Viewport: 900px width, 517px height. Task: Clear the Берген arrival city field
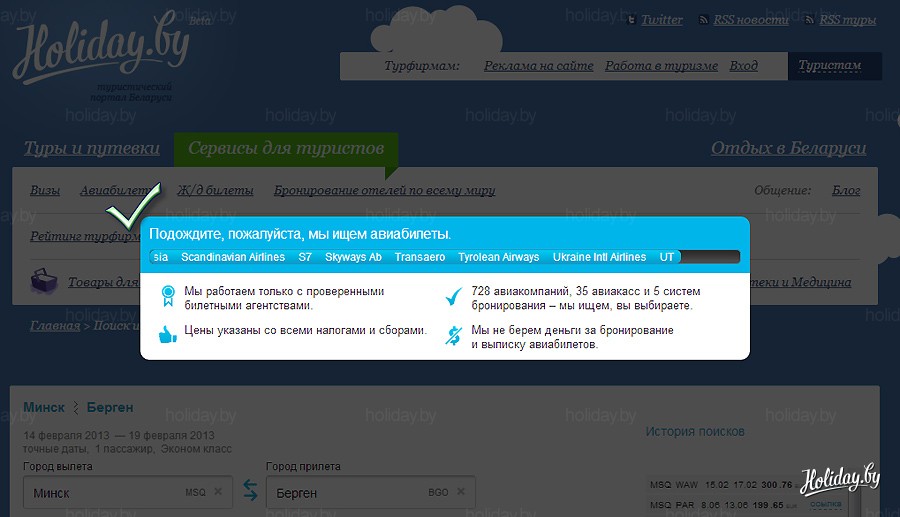(460, 493)
